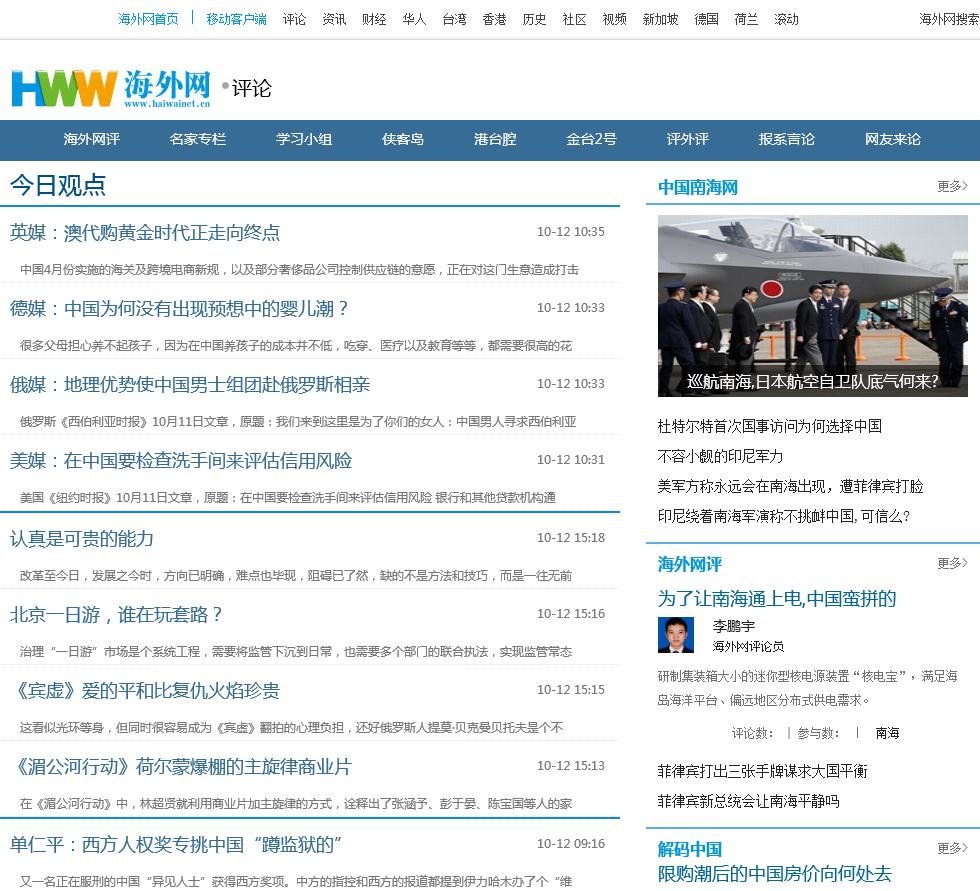Screen dimensions: 980x891
Task: Open article 英媒：澳代购黄金时代正走向终点
Action: [x=145, y=232]
